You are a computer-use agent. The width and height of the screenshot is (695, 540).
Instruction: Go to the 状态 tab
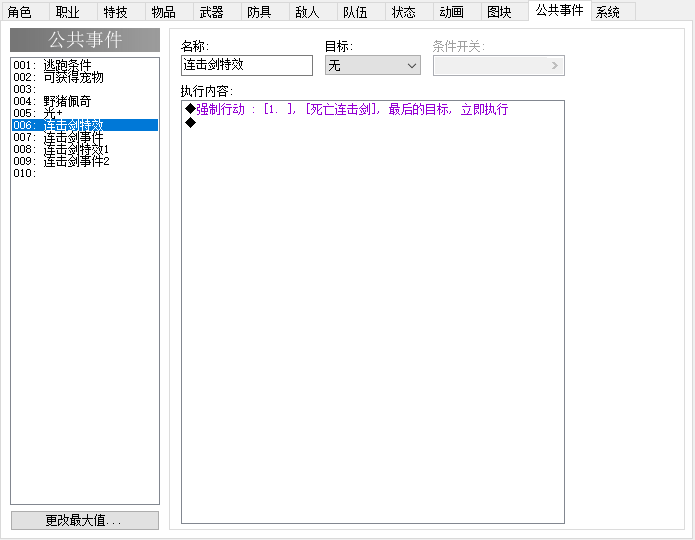point(409,12)
